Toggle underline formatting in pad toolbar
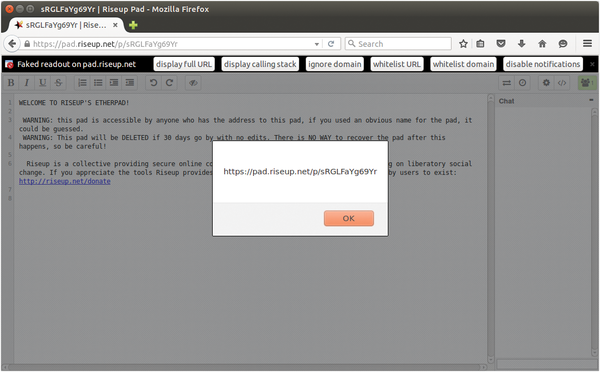This screenshot has height=372, width=600. [x=42, y=83]
